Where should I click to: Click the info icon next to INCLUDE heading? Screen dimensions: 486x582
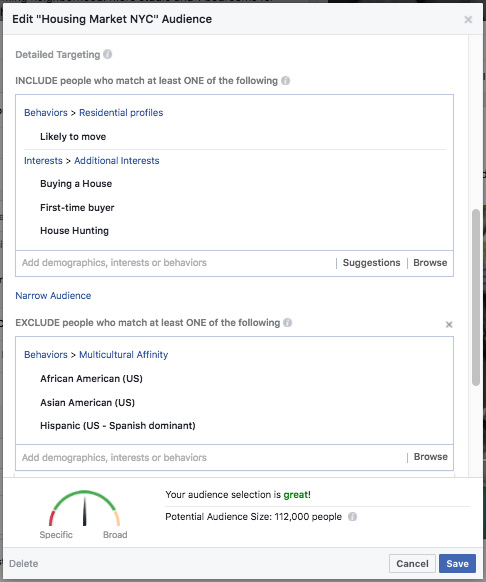(286, 81)
